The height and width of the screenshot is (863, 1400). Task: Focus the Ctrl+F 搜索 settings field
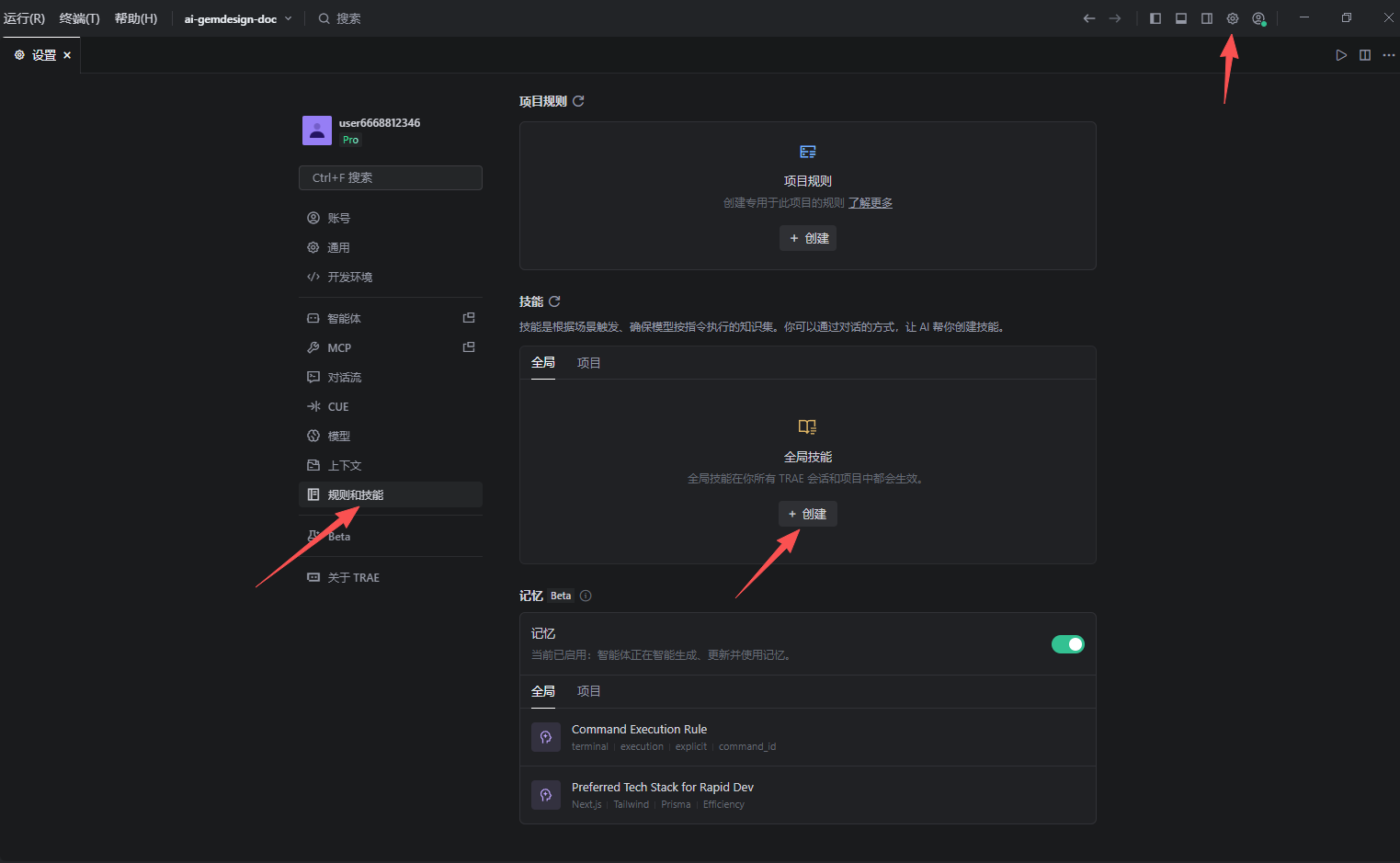[x=391, y=177]
